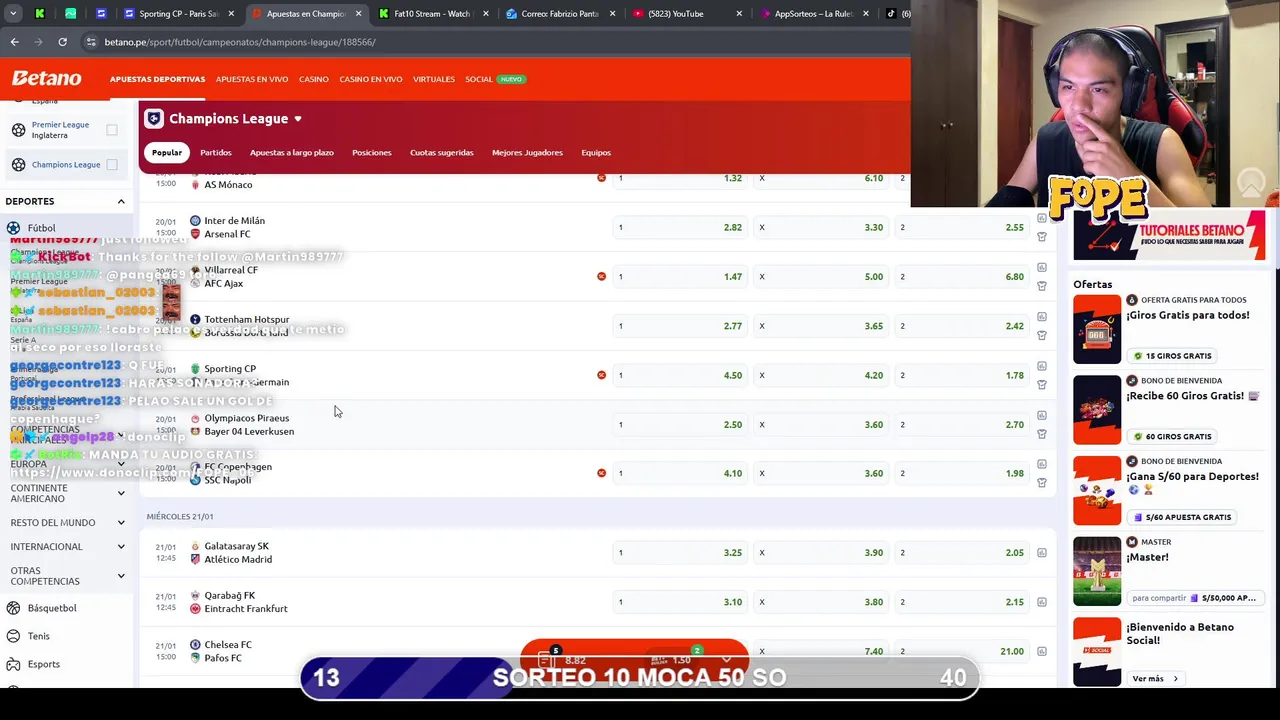Click the Champions League shield icon in header
This screenshot has height=720, width=1280.
pyautogui.click(x=154, y=119)
